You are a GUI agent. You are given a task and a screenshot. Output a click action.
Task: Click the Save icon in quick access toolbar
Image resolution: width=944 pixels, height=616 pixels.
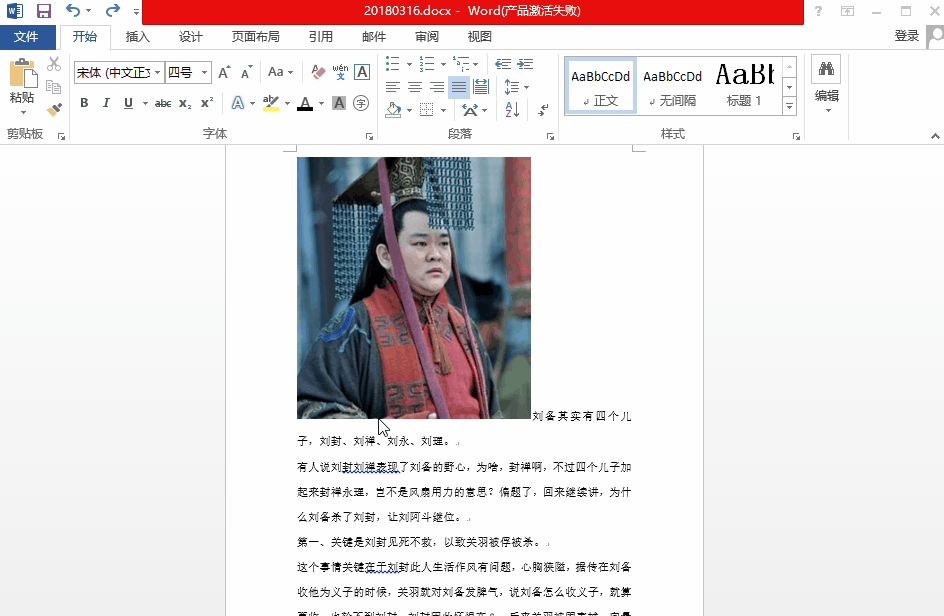(44, 11)
